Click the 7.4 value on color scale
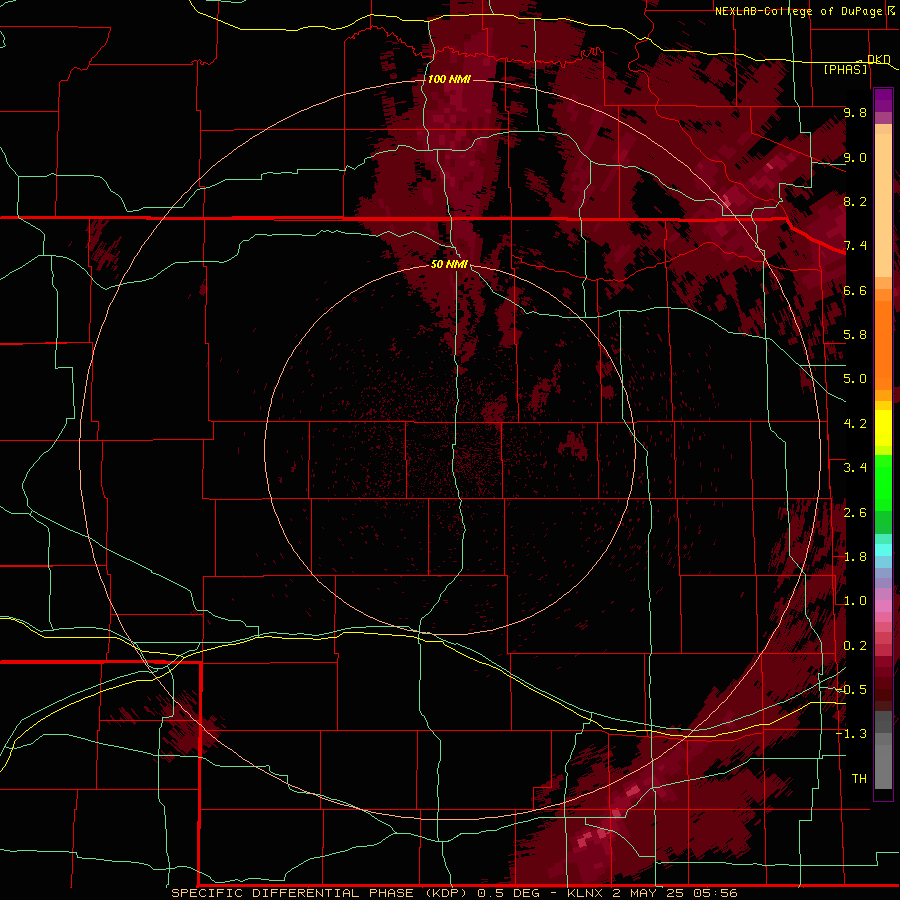Screen dimensions: 900x900 coord(855,246)
